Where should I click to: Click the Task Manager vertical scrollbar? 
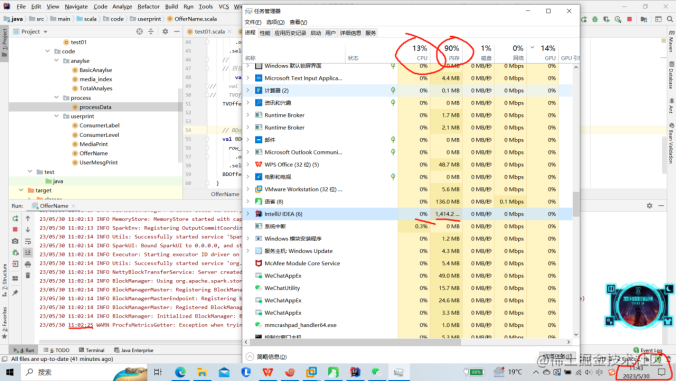[x=576, y=203]
